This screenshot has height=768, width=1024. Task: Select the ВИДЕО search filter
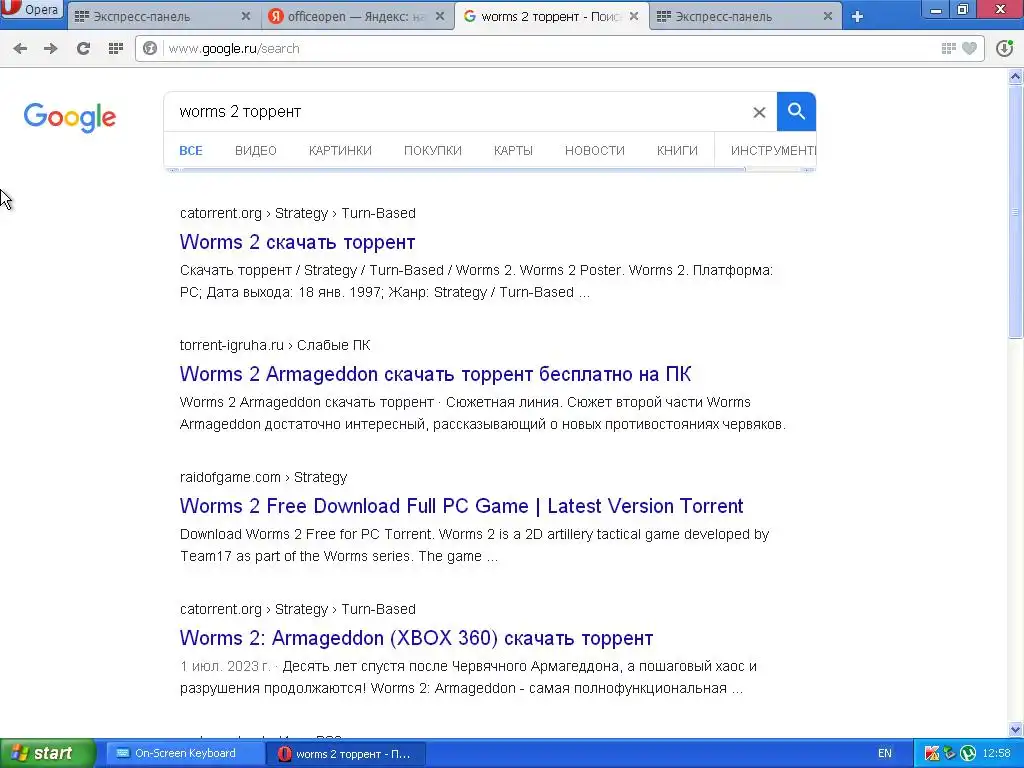point(256,151)
